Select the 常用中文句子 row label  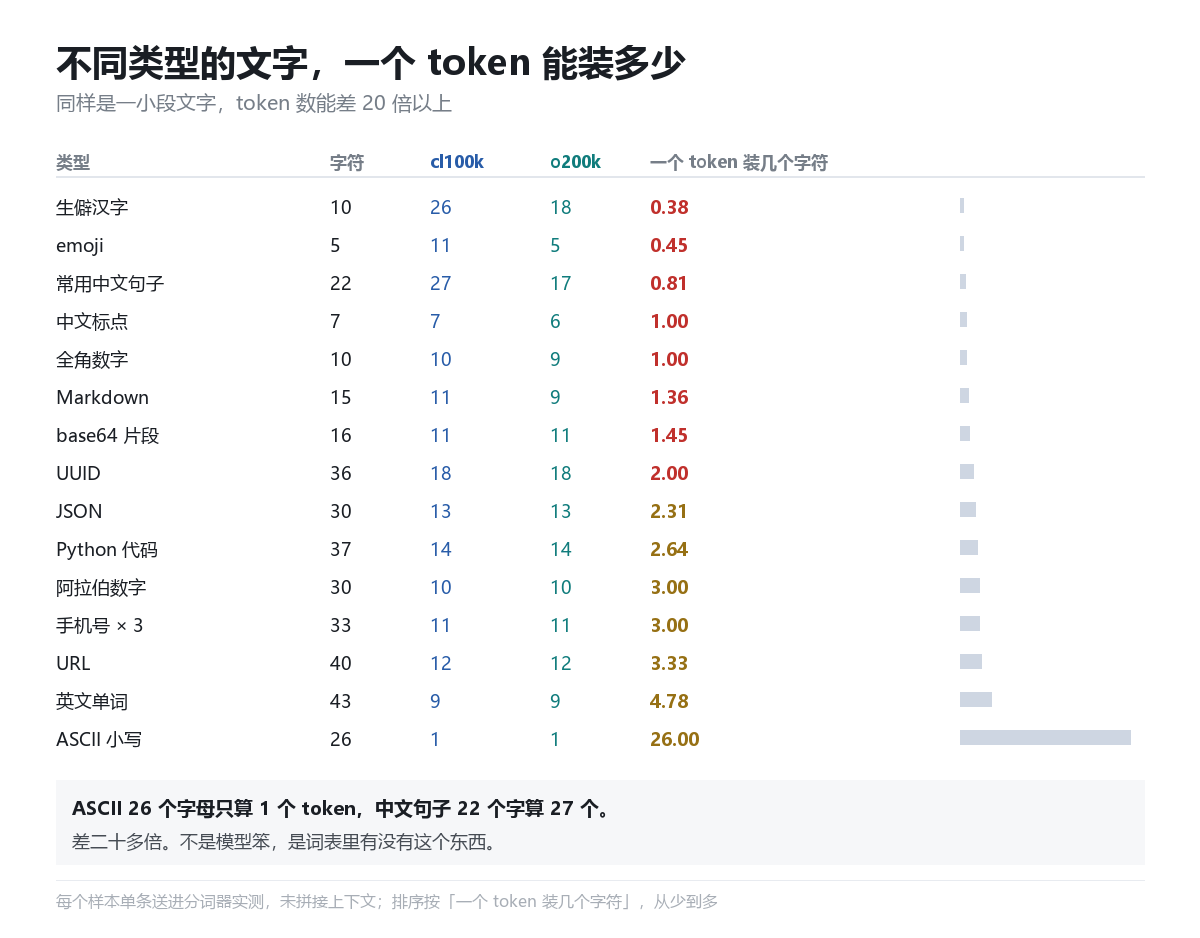click(110, 284)
